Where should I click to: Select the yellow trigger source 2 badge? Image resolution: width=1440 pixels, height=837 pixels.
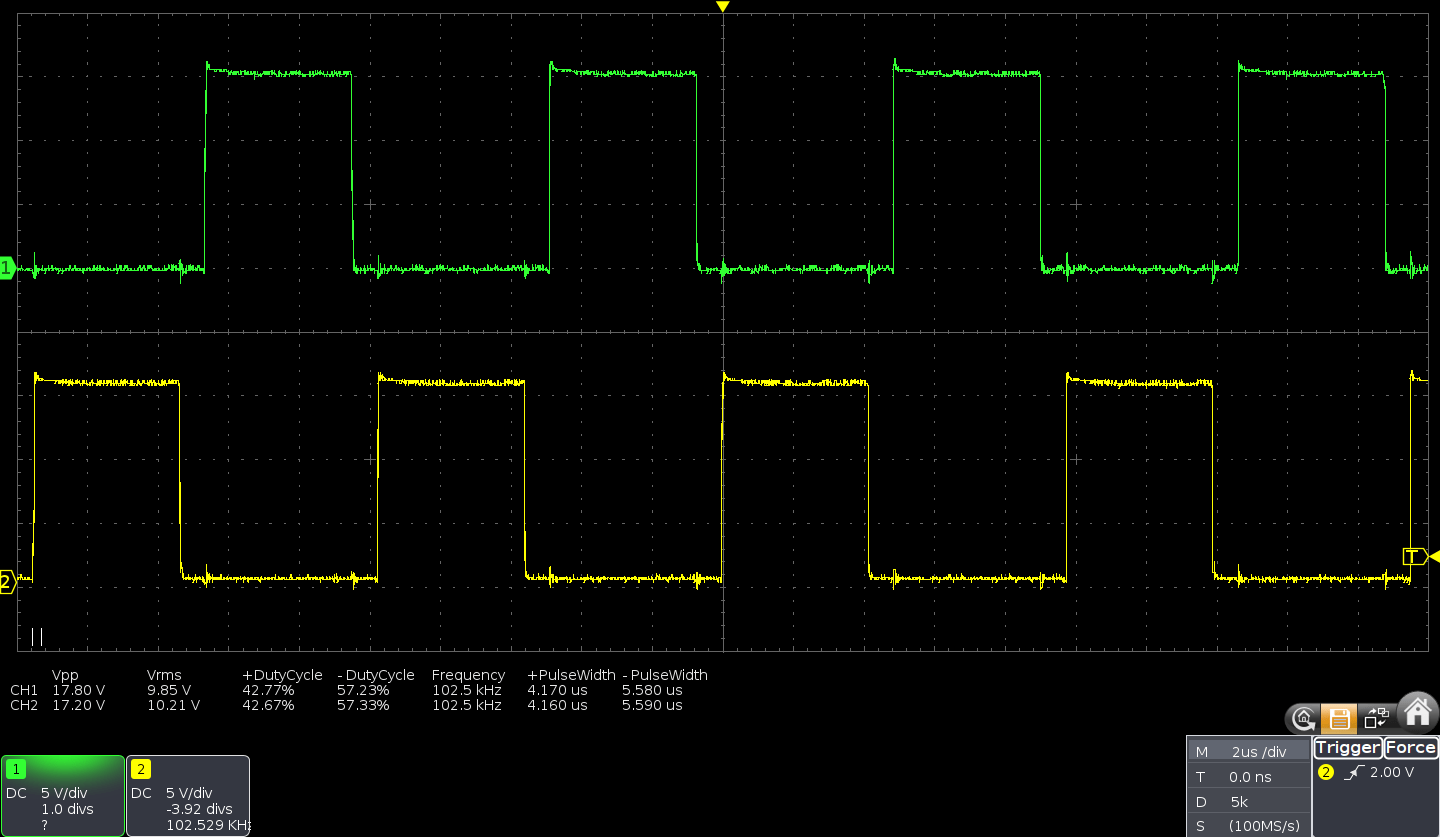point(1326,772)
